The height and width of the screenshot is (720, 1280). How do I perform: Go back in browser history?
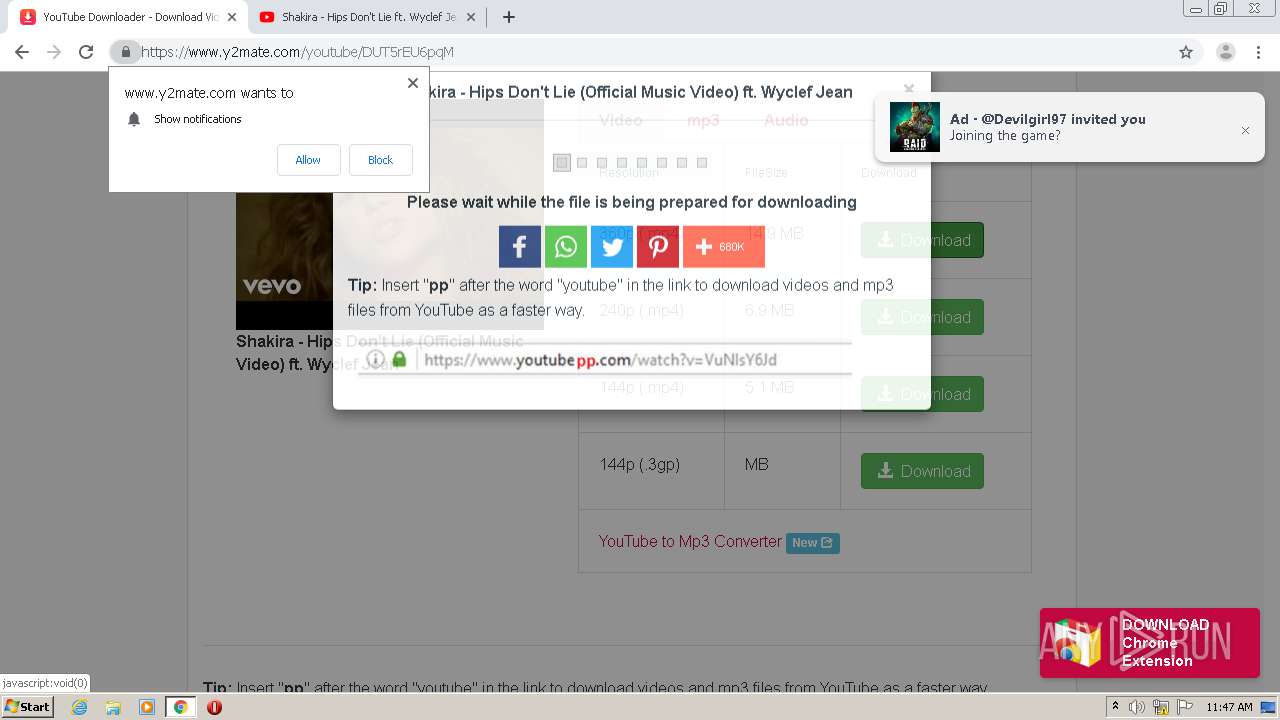pos(22,52)
